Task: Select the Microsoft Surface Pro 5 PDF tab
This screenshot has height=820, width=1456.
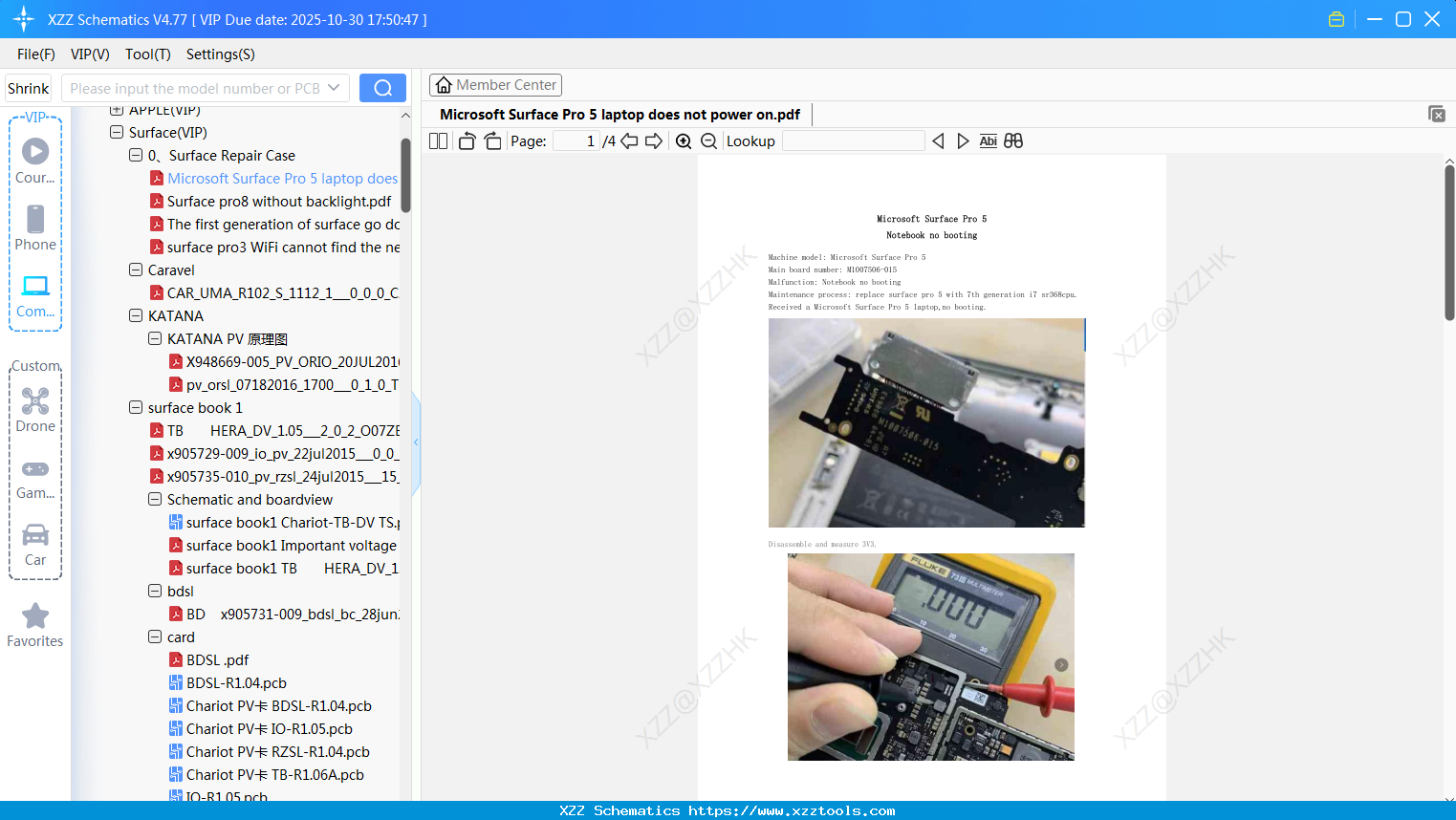Action: pos(619,114)
